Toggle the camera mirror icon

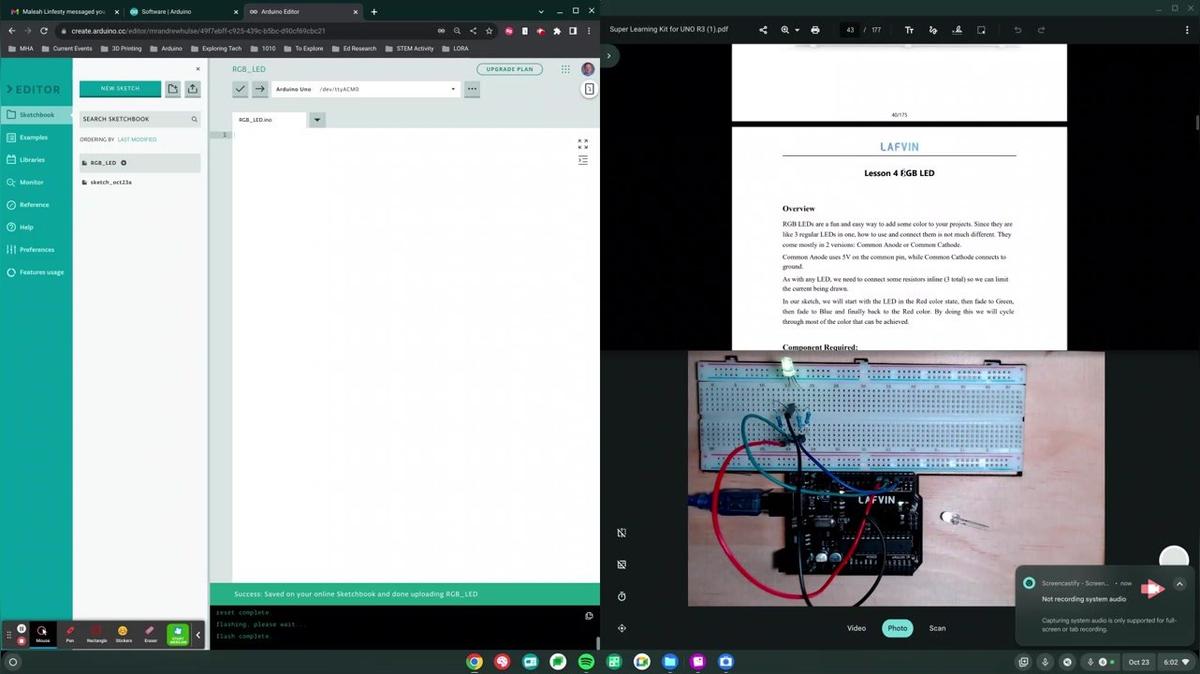(621, 533)
